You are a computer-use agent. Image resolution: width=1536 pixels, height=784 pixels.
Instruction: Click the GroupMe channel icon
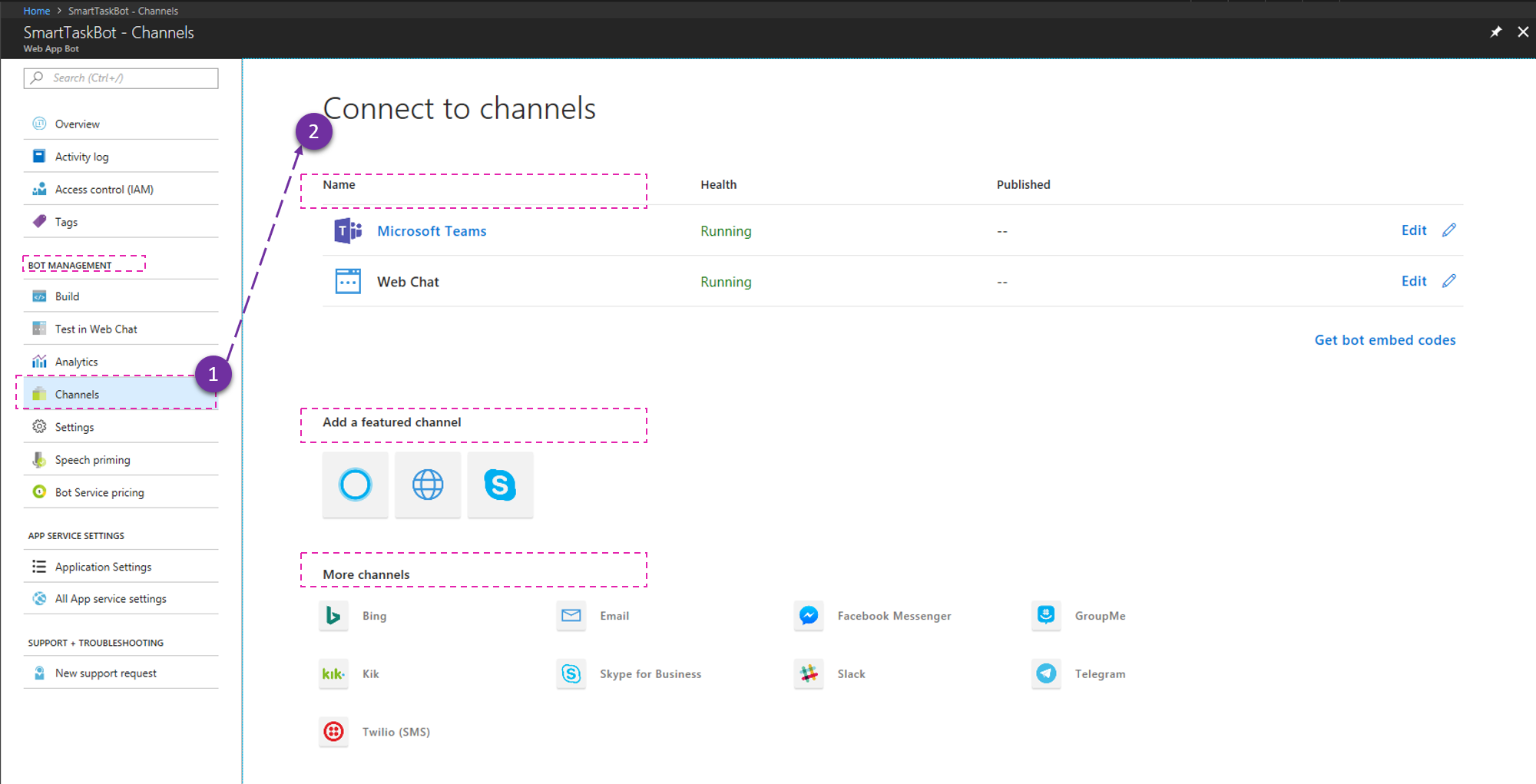click(1045, 615)
